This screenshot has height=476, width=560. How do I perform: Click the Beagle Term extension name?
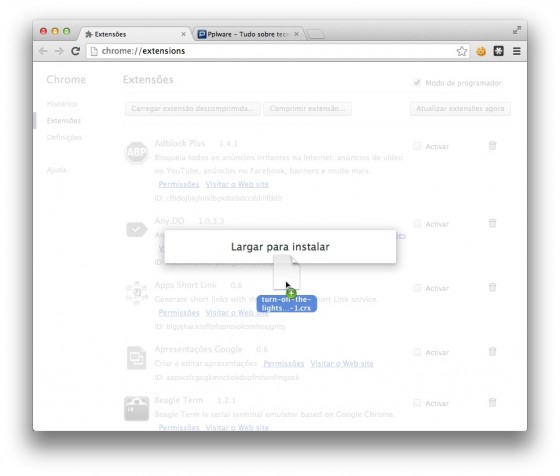[x=179, y=400]
